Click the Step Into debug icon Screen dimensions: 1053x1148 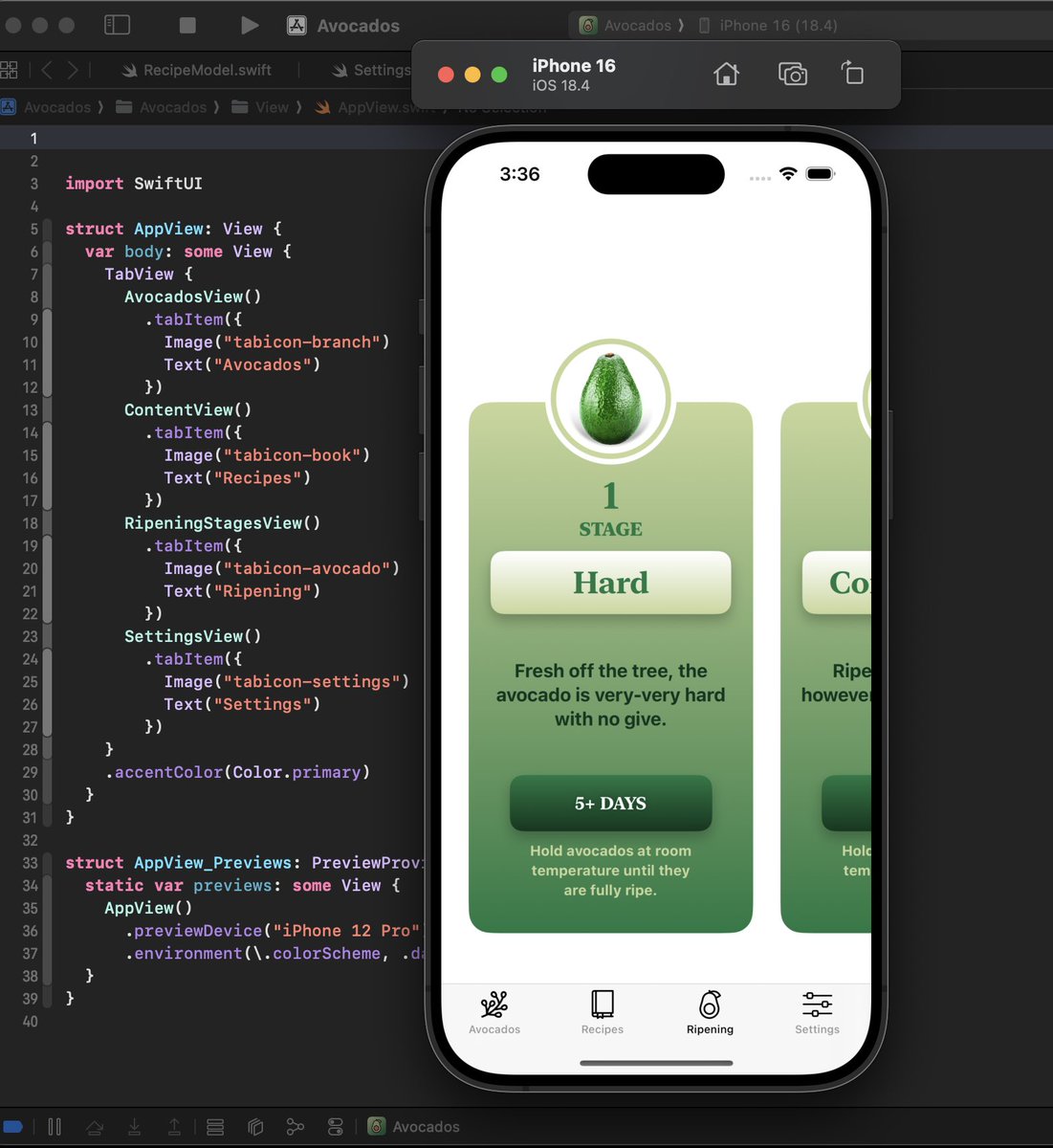point(134,1127)
